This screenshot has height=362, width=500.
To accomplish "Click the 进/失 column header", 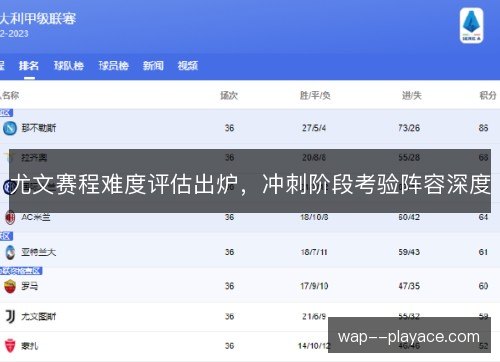I will pyautogui.click(x=412, y=96).
